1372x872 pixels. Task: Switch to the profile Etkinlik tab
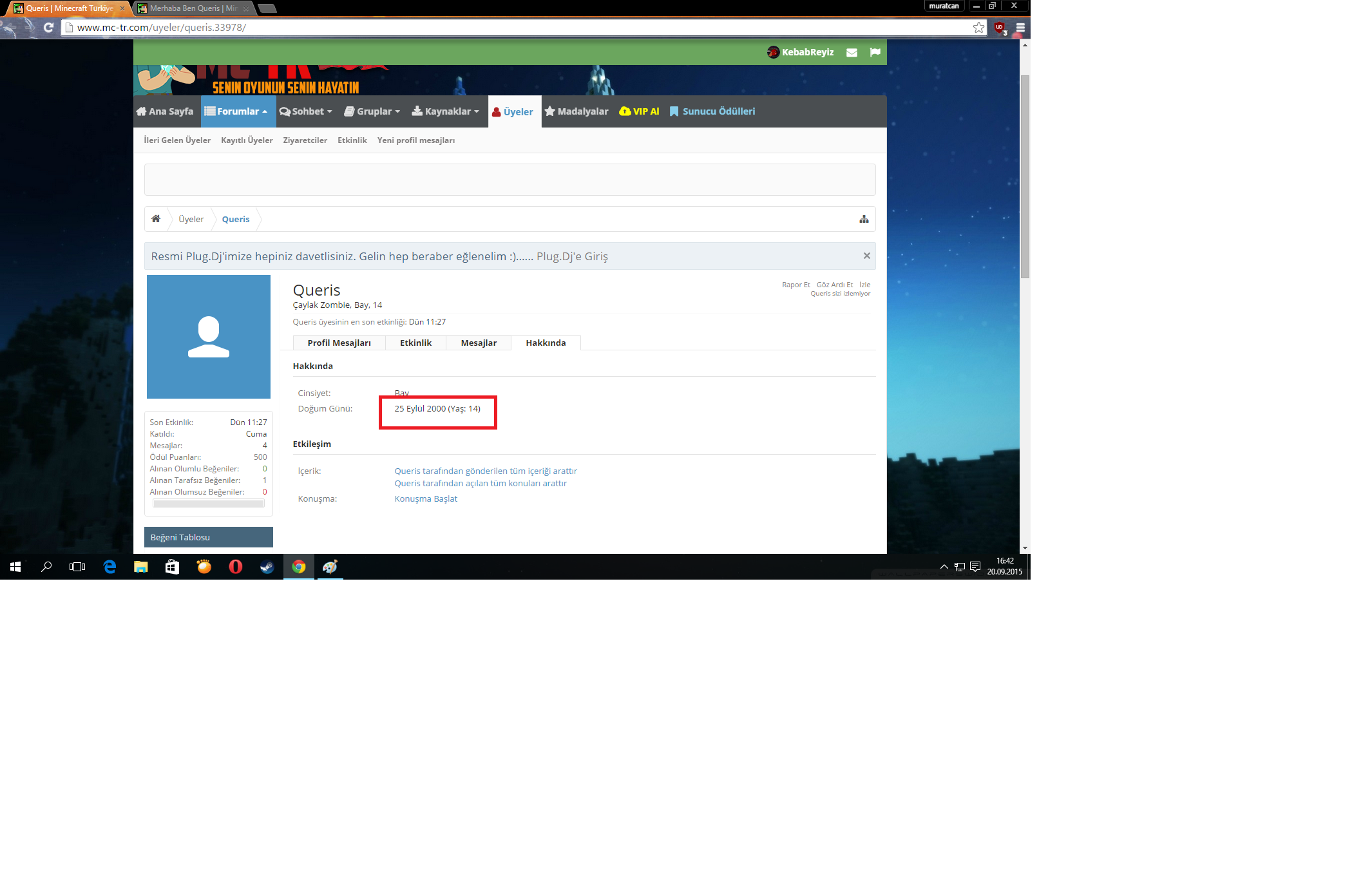point(416,343)
